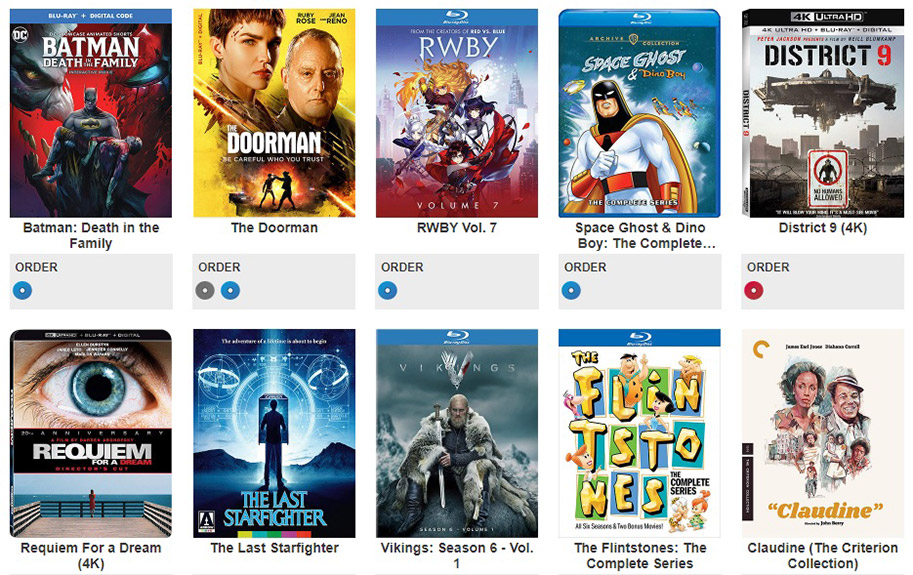Open Space Ghost & Dino Boy title link
The height and width of the screenshot is (575, 913).
pos(640,235)
